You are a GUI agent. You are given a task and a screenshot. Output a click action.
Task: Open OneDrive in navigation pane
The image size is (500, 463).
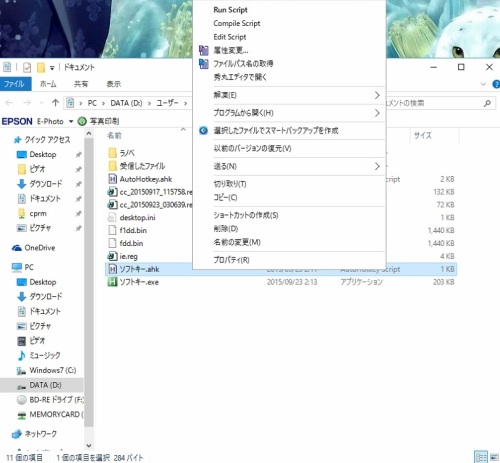pyautogui.click(x=34, y=248)
